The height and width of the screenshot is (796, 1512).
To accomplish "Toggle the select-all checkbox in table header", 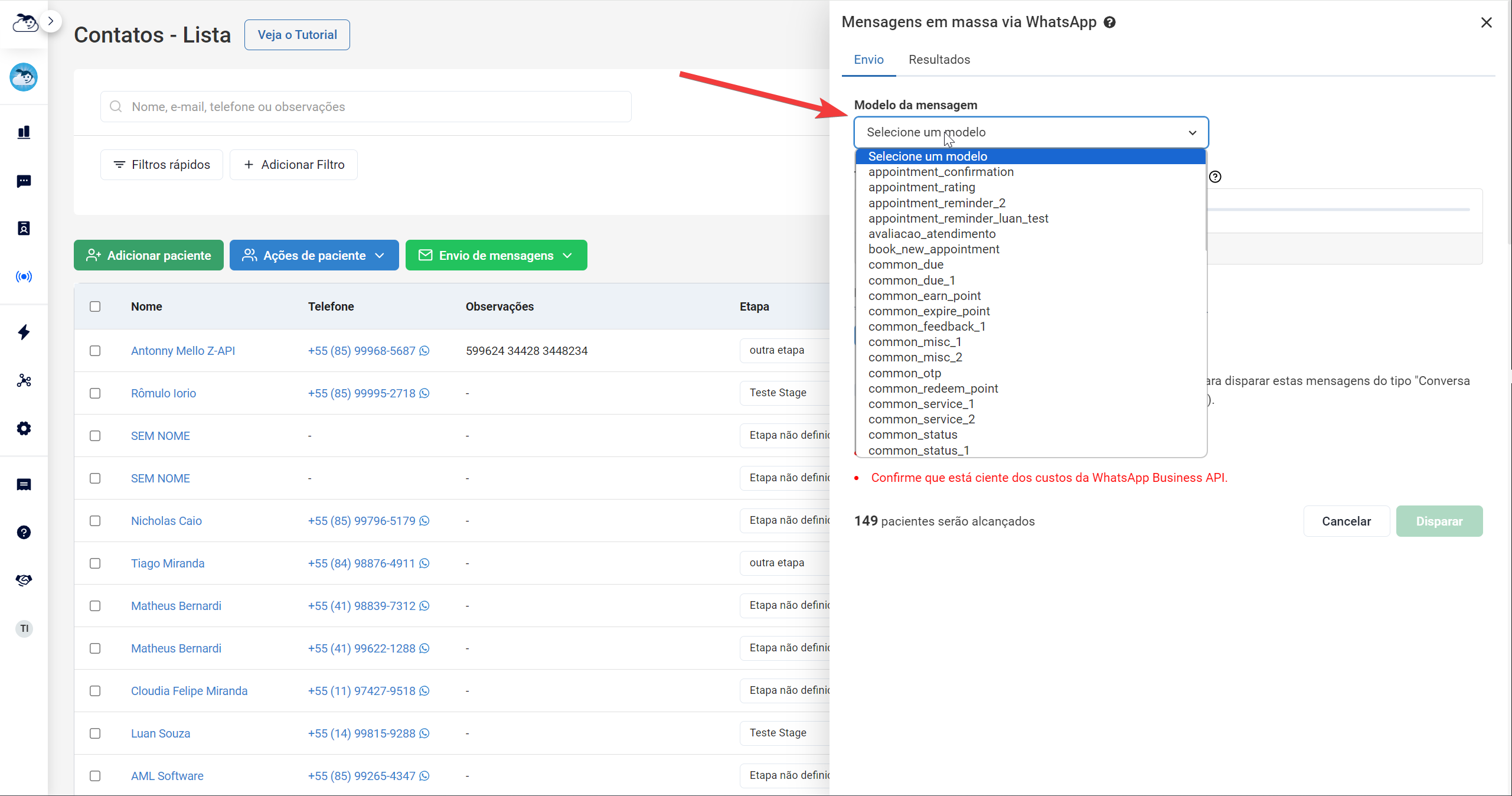I will (95, 306).
